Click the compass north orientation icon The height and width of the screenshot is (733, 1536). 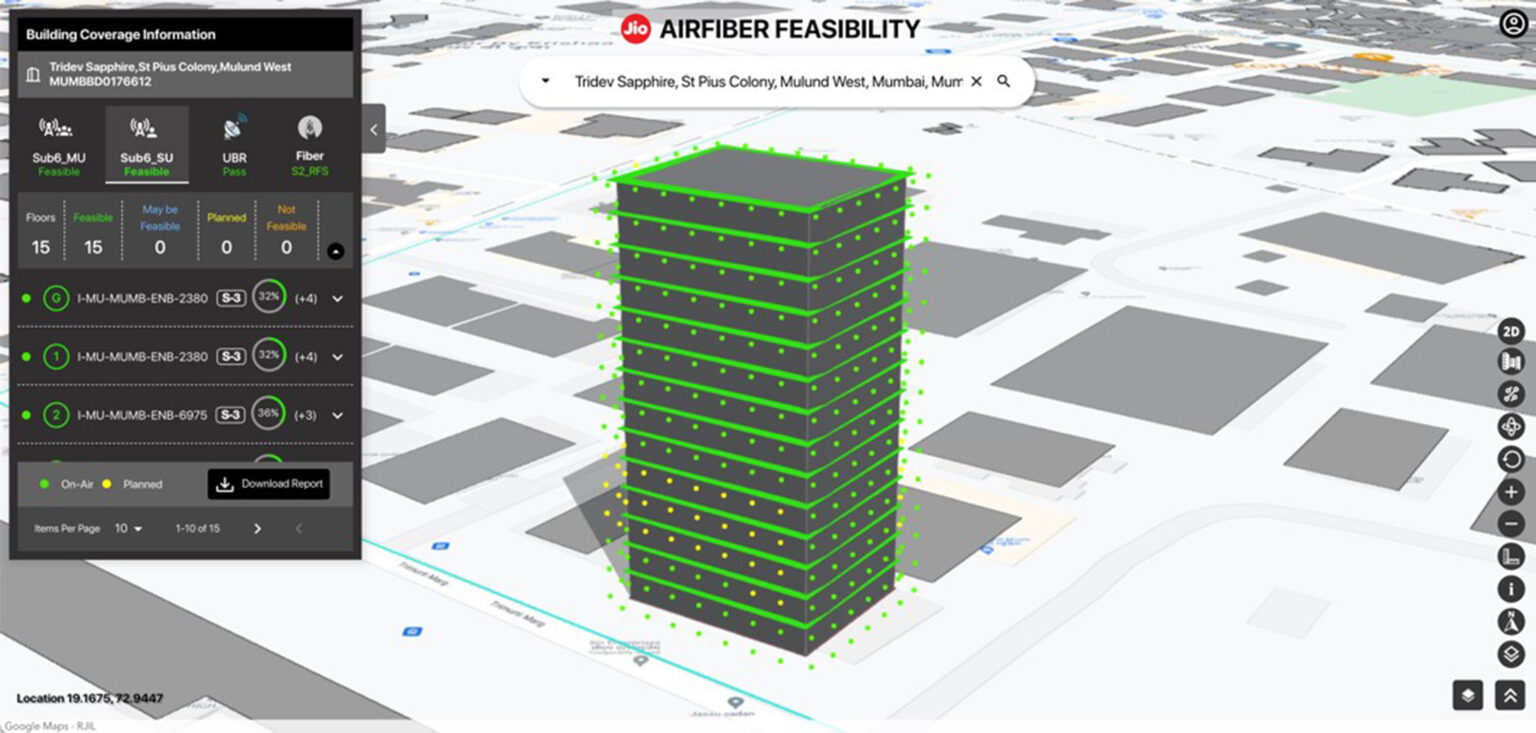1513,621
